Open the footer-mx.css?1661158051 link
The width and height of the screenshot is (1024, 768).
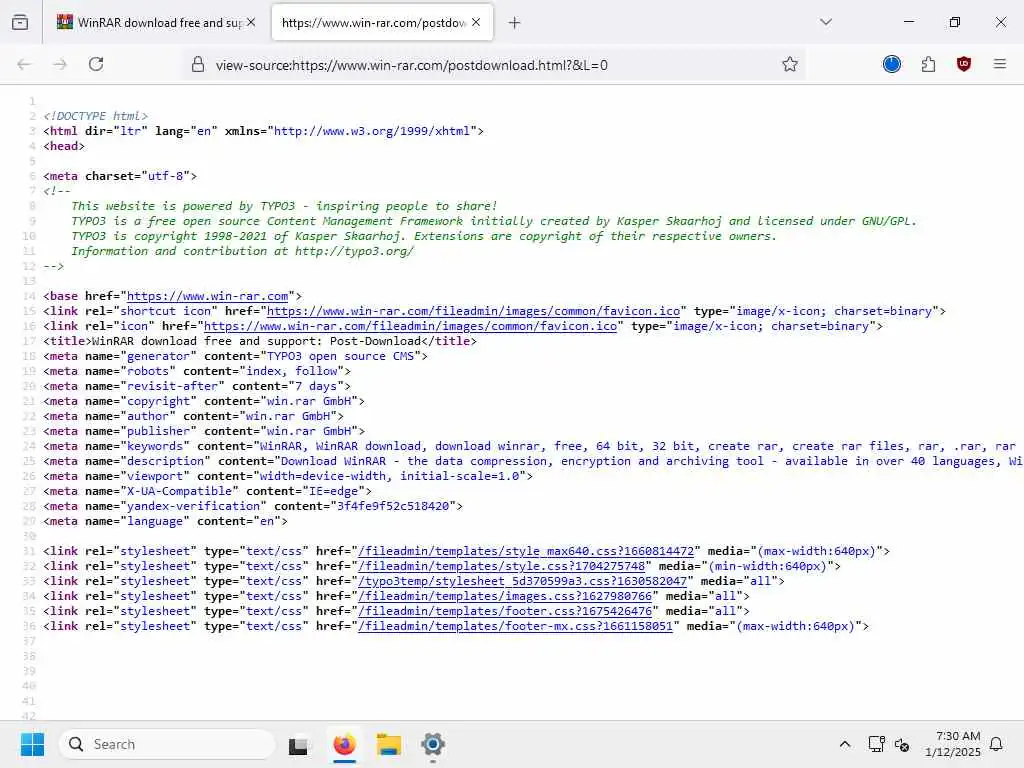coord(515,626)
